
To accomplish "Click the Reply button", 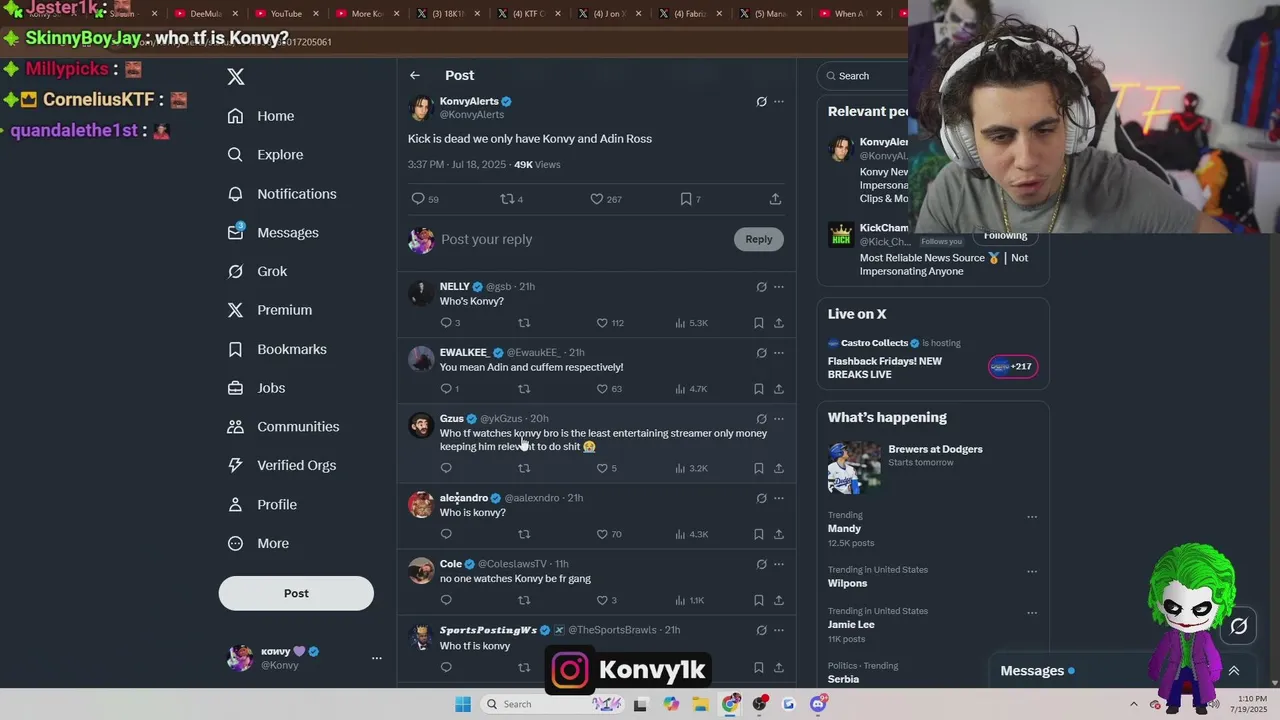I will (x=759, y=239).
